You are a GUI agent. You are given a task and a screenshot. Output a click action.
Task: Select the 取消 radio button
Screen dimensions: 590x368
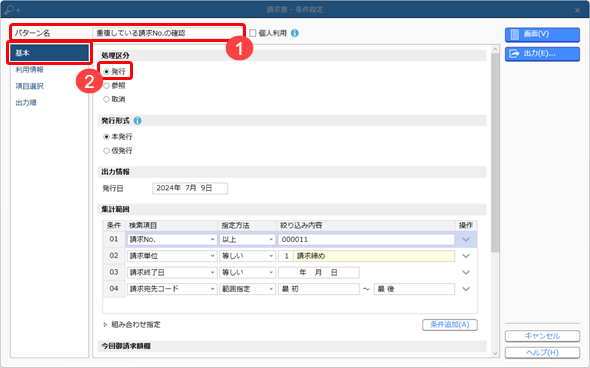click(106, 99)
